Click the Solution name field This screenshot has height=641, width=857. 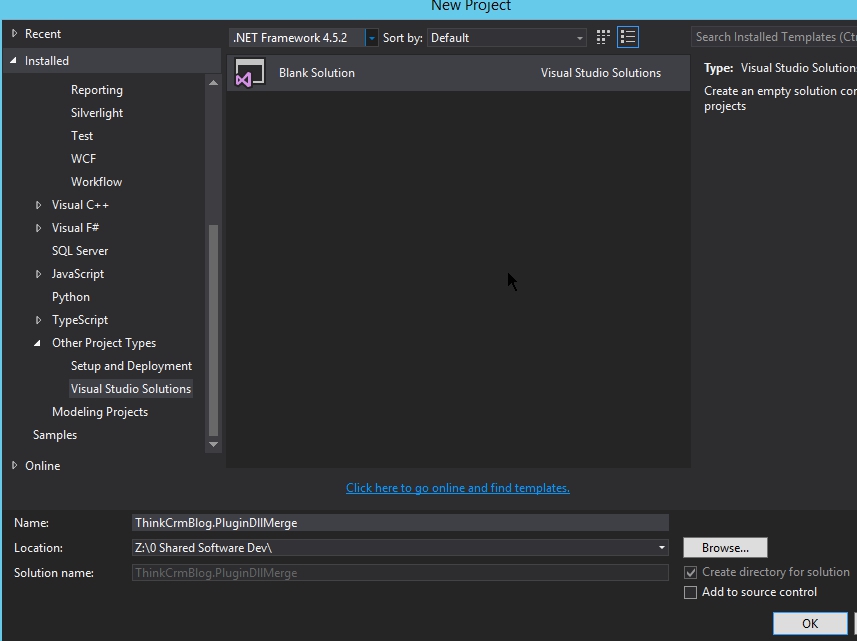pos(400,573)
